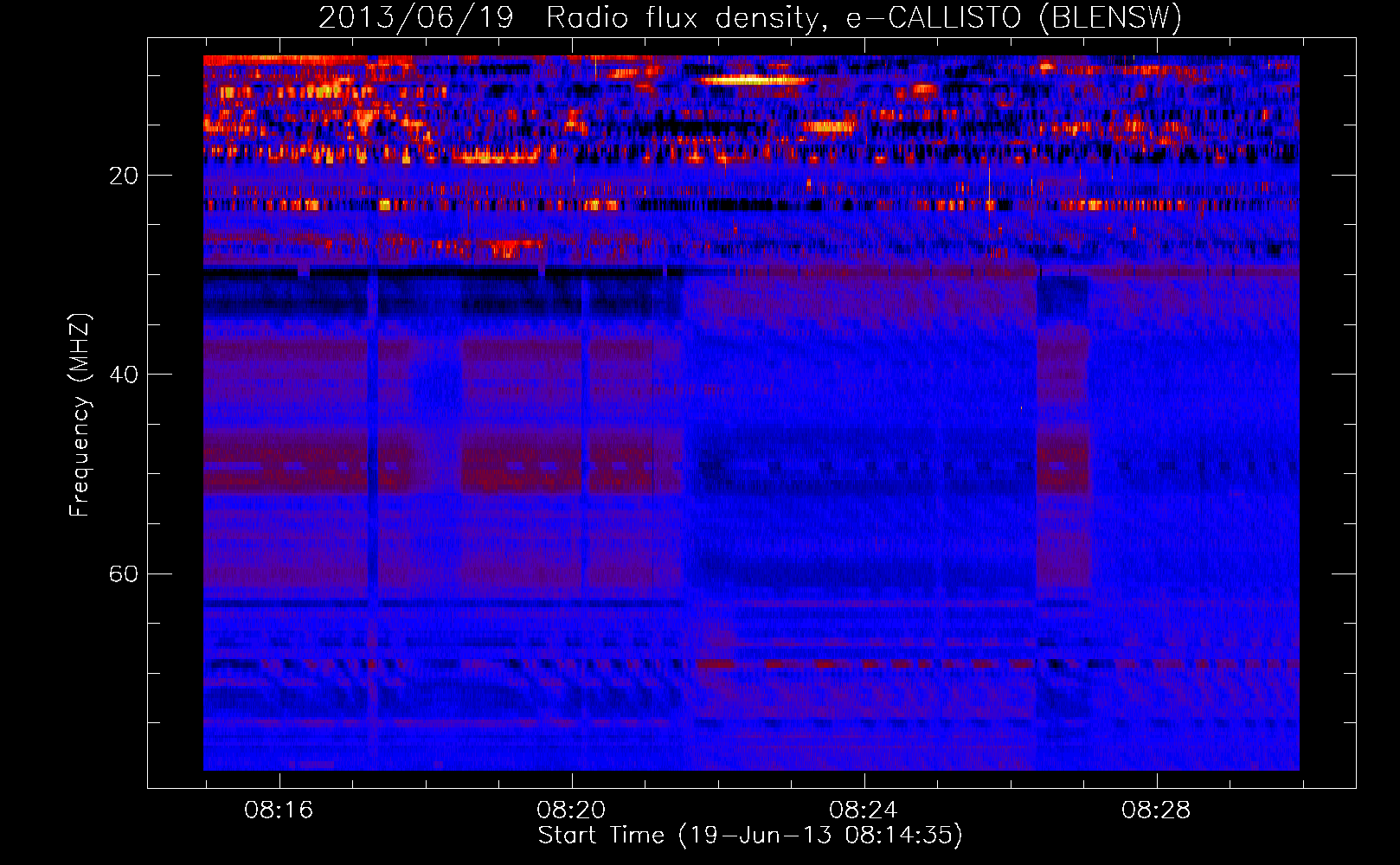The image size is (1400, 865).
Task: Click the 'Frequency (MHZ)' vertical axis label
Action: point(80,414)
